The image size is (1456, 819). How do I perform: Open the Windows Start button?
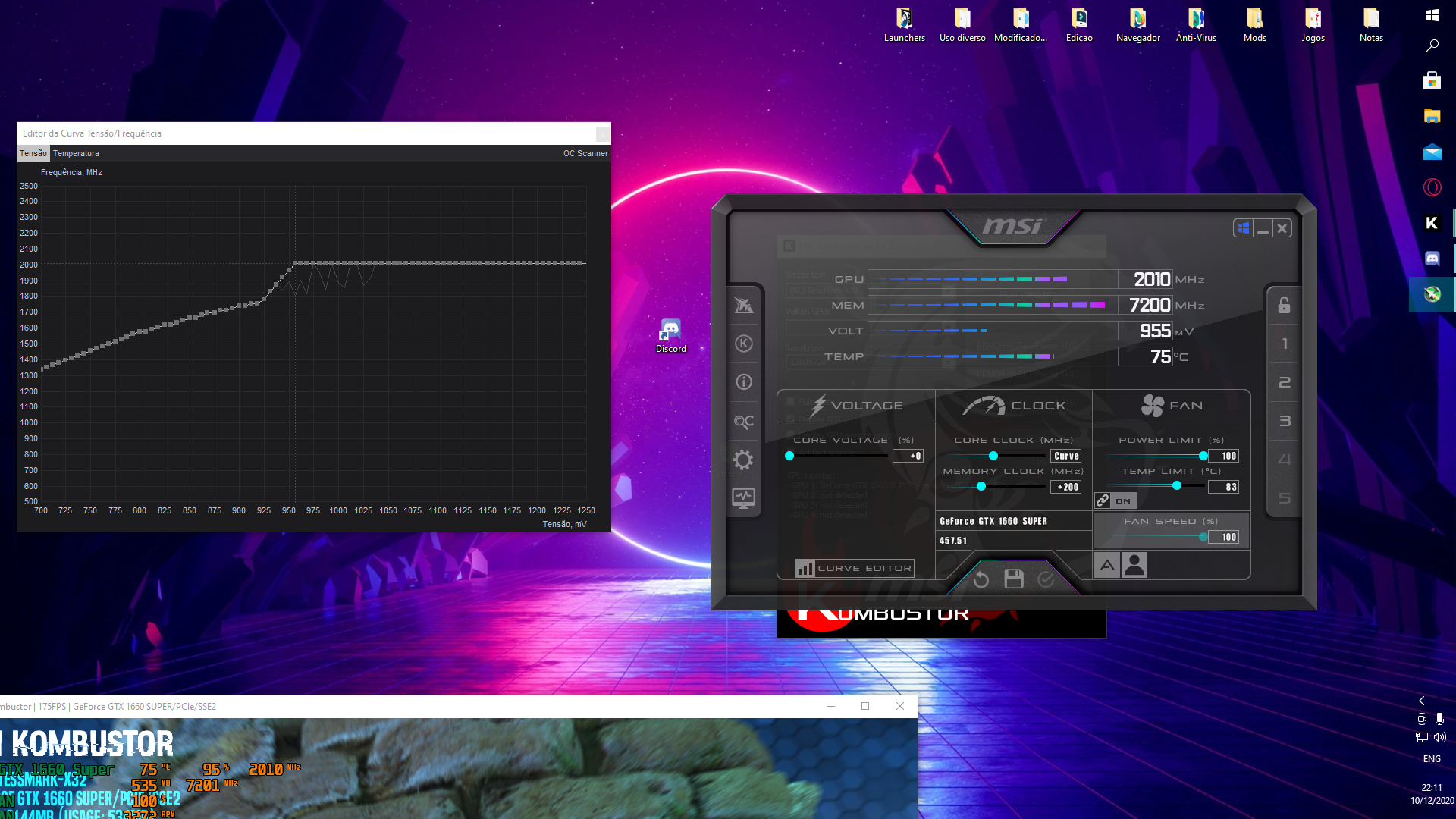pos(1432,15)
